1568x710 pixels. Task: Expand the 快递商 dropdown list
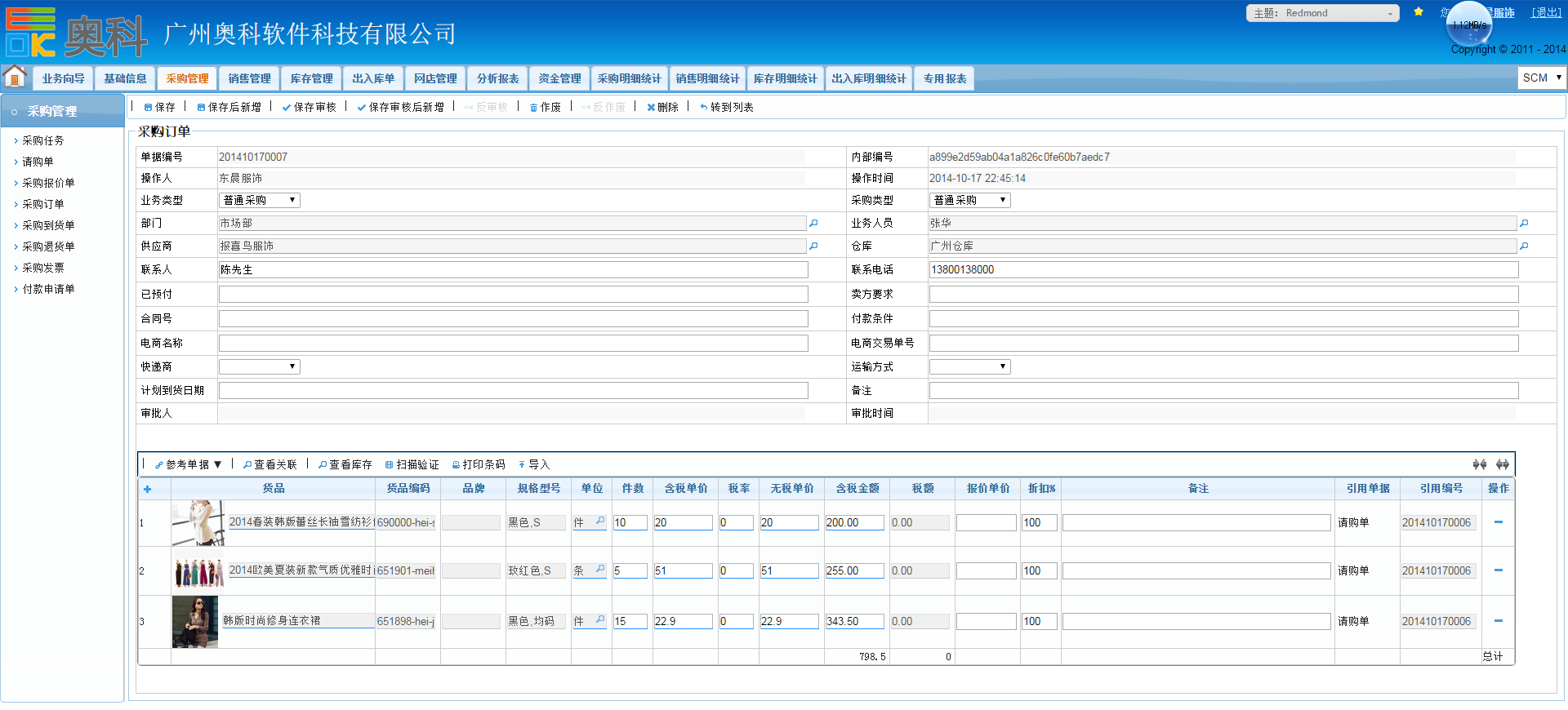click(260, 366)
